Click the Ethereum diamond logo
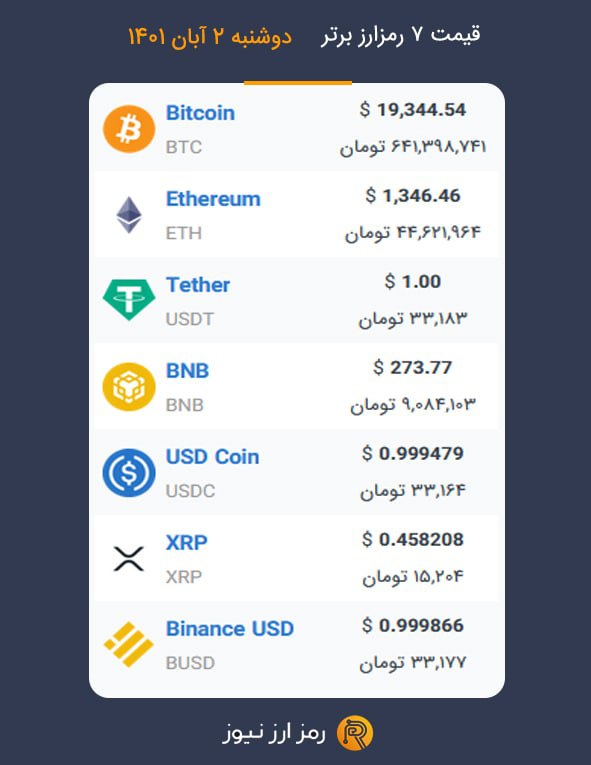 (x=129, y=215)
